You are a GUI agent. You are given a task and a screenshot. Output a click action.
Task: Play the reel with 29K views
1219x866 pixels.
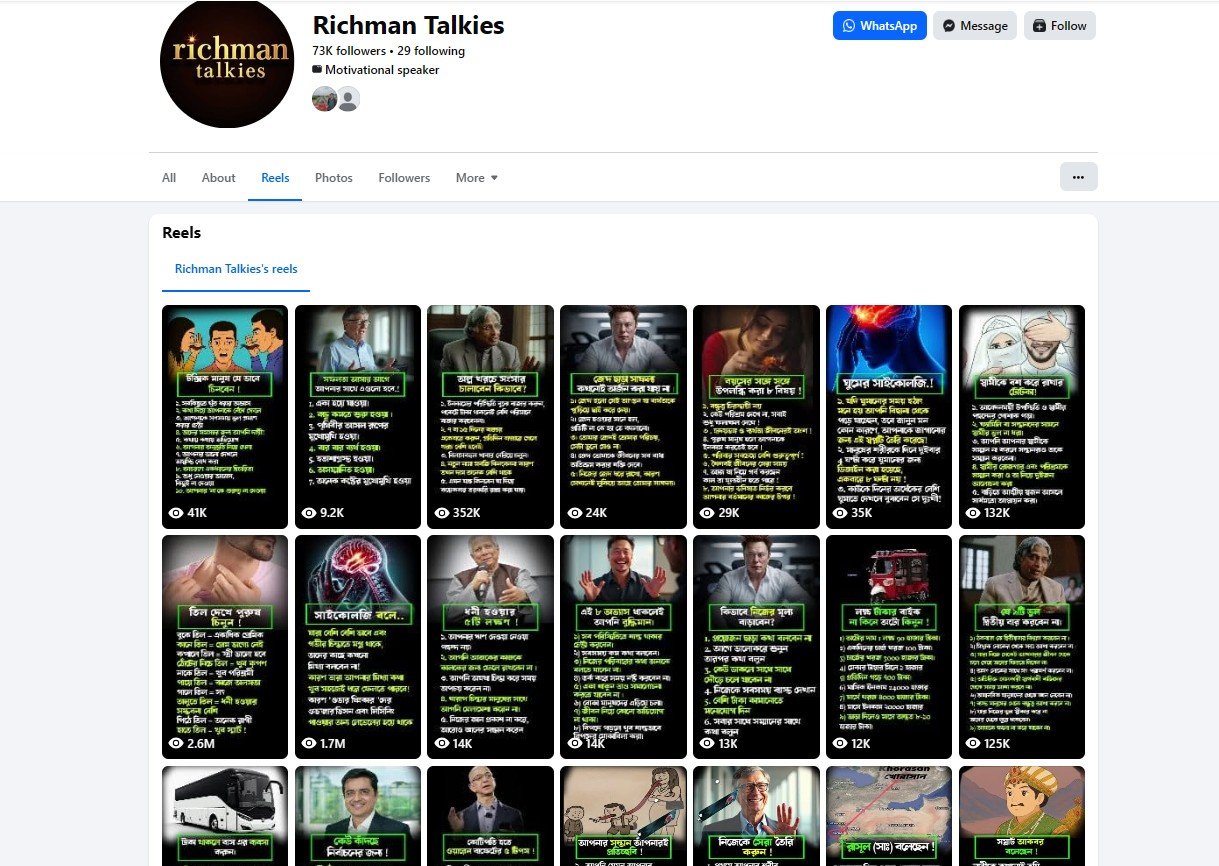[x=756, y=416]
